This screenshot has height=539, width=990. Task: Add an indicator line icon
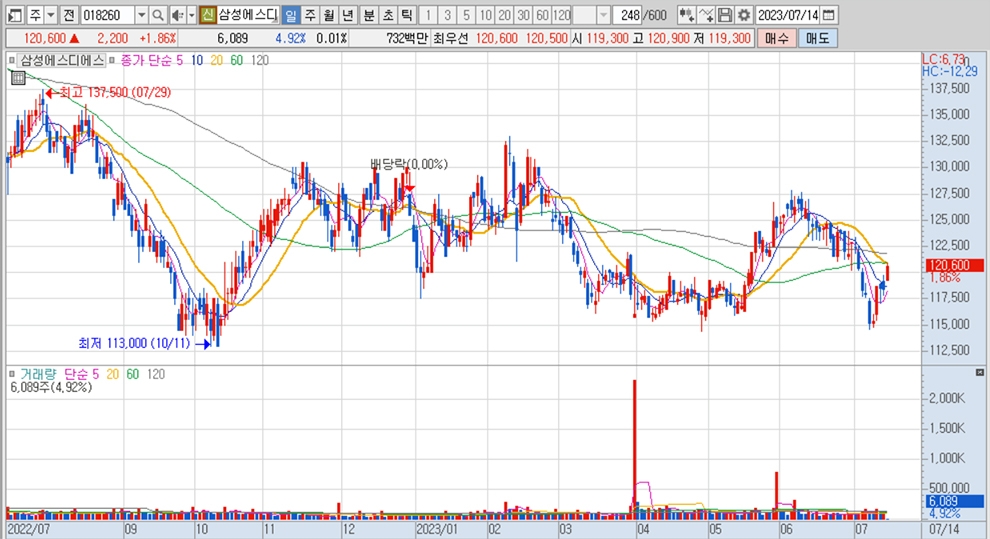707,15
